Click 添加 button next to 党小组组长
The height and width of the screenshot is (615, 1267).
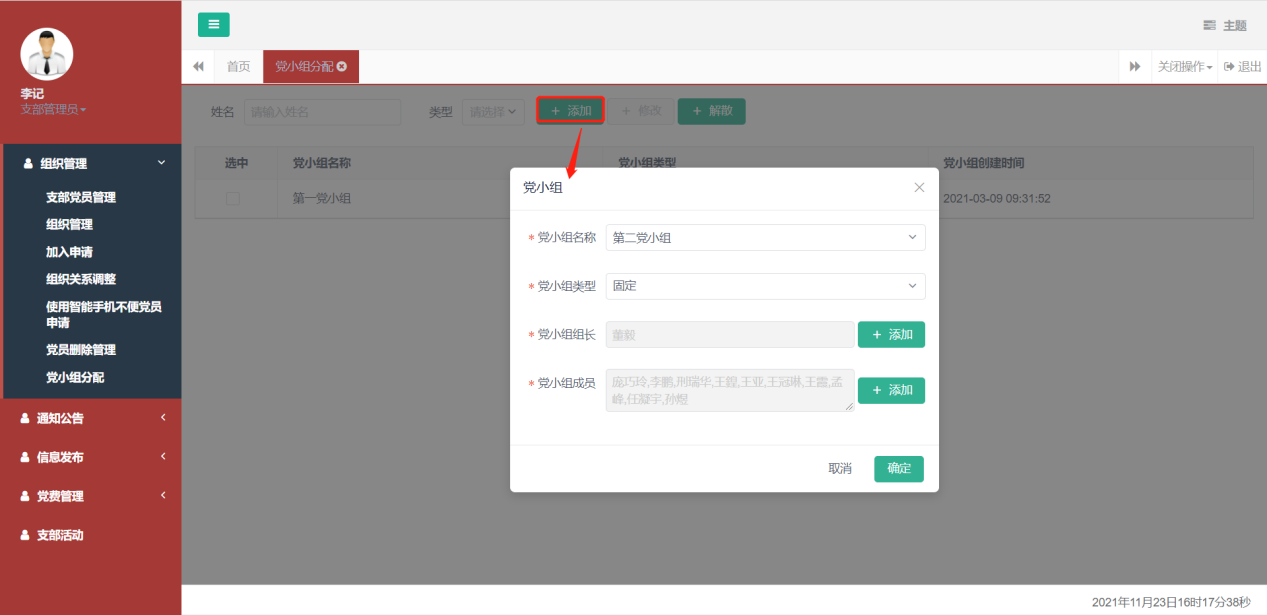891,335
